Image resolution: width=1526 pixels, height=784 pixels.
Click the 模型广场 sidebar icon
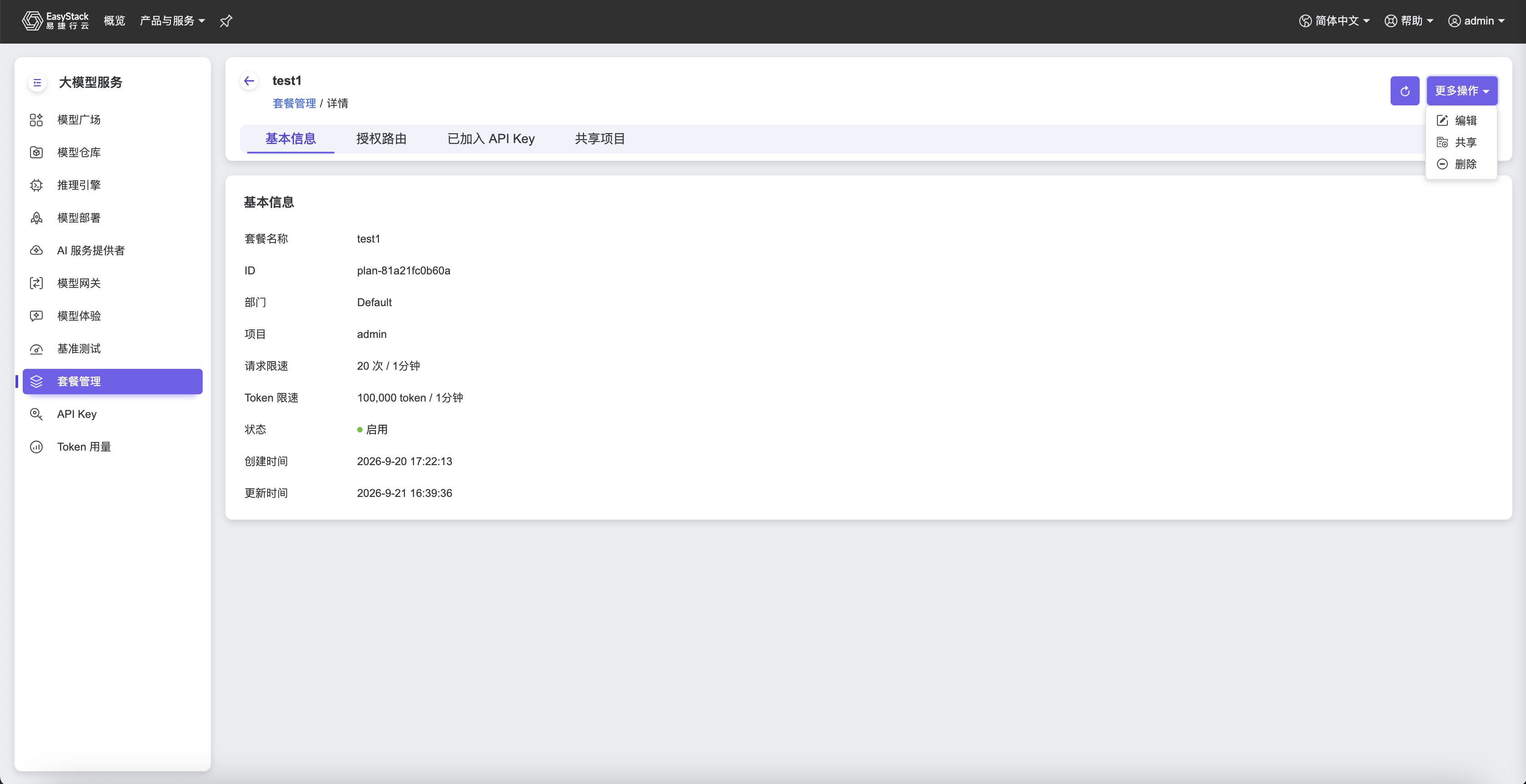(36, 119)
